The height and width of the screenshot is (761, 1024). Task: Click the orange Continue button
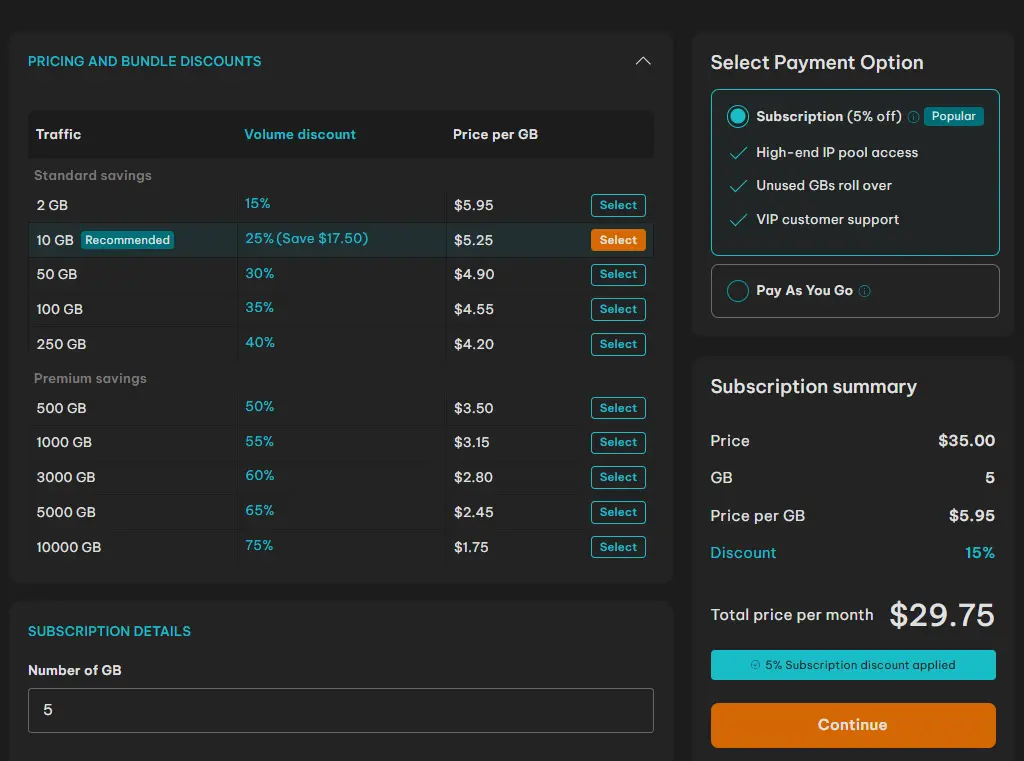(x=853, y=725)
